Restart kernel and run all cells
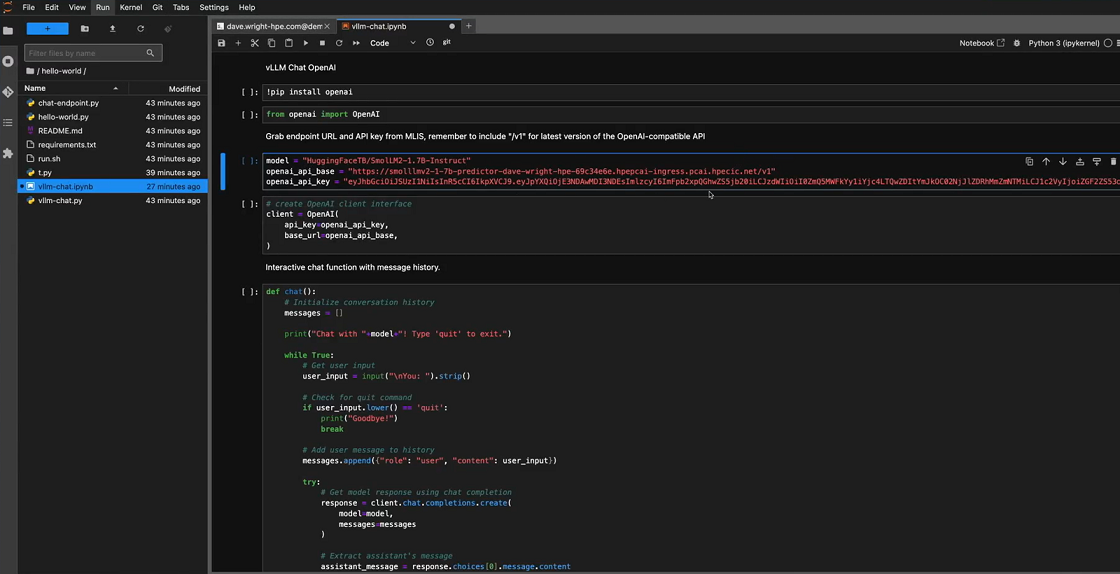1120x574 pixels. pos(356,43)
